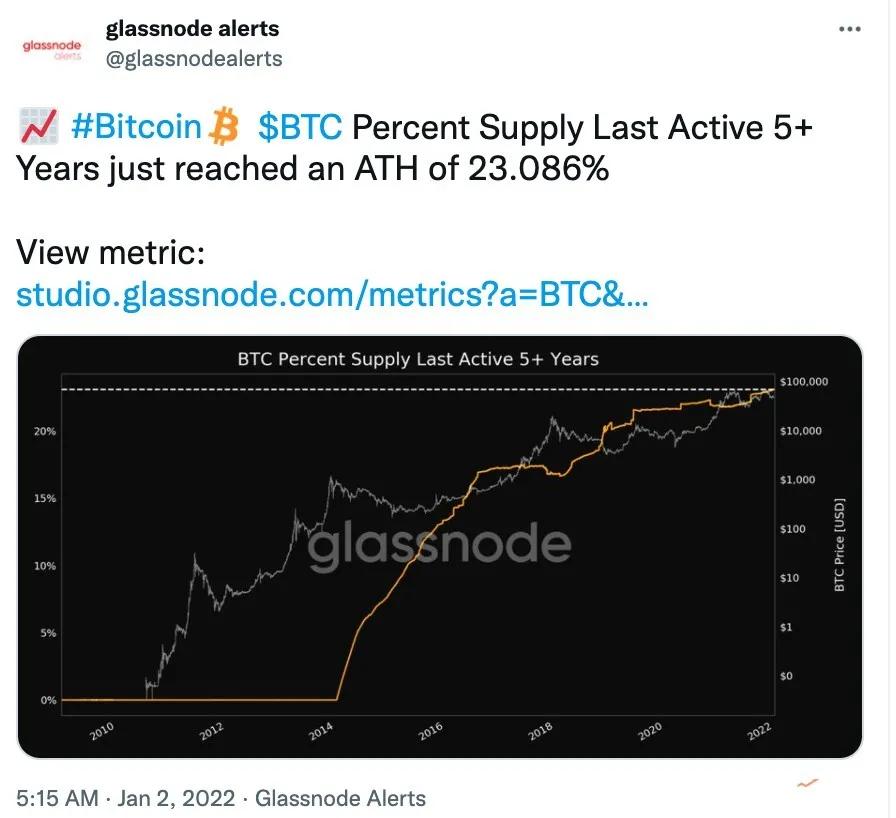This screenshot has width=896, height=818.
Task: Click the 2014 label on the x-axis
Action: (321, 731)
